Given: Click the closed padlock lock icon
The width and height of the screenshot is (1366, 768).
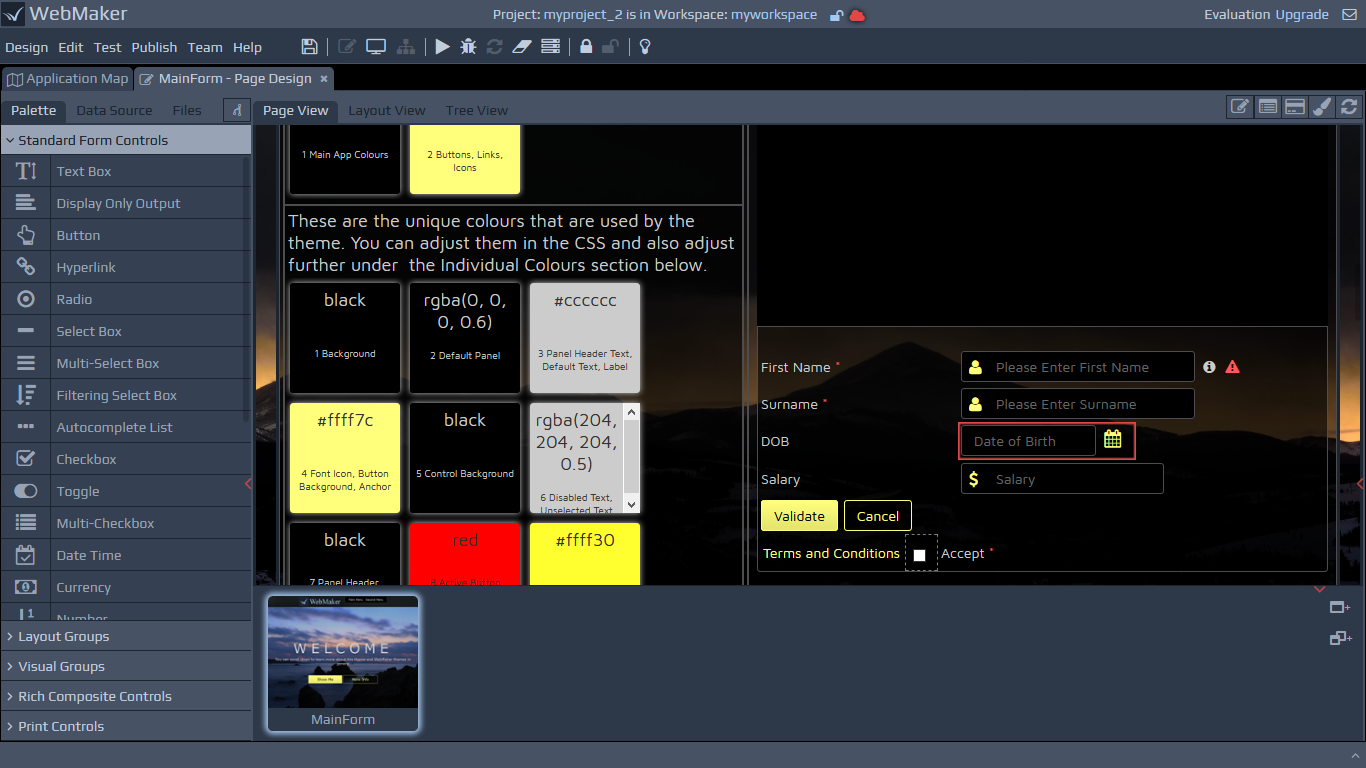Looking at the screenshot, I should pos(586,47).
